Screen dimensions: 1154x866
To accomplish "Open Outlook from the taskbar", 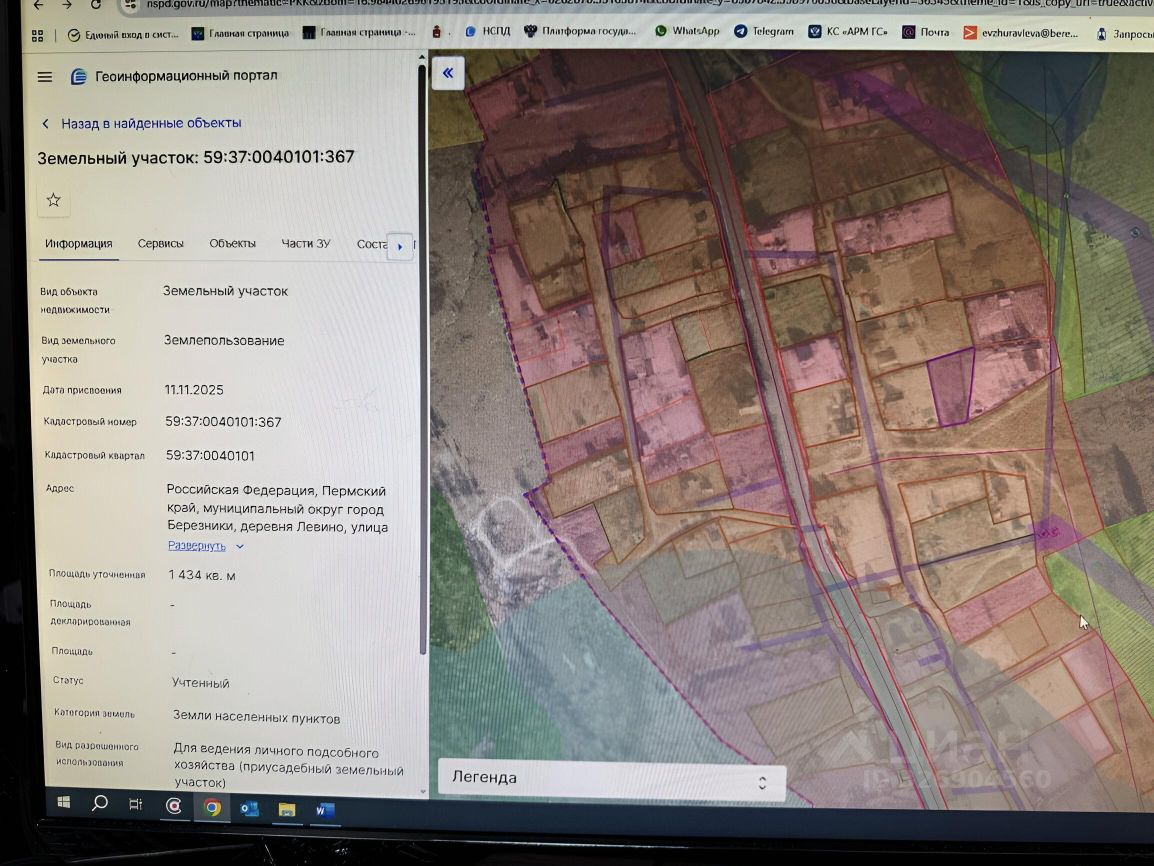I will click(249, 809).
